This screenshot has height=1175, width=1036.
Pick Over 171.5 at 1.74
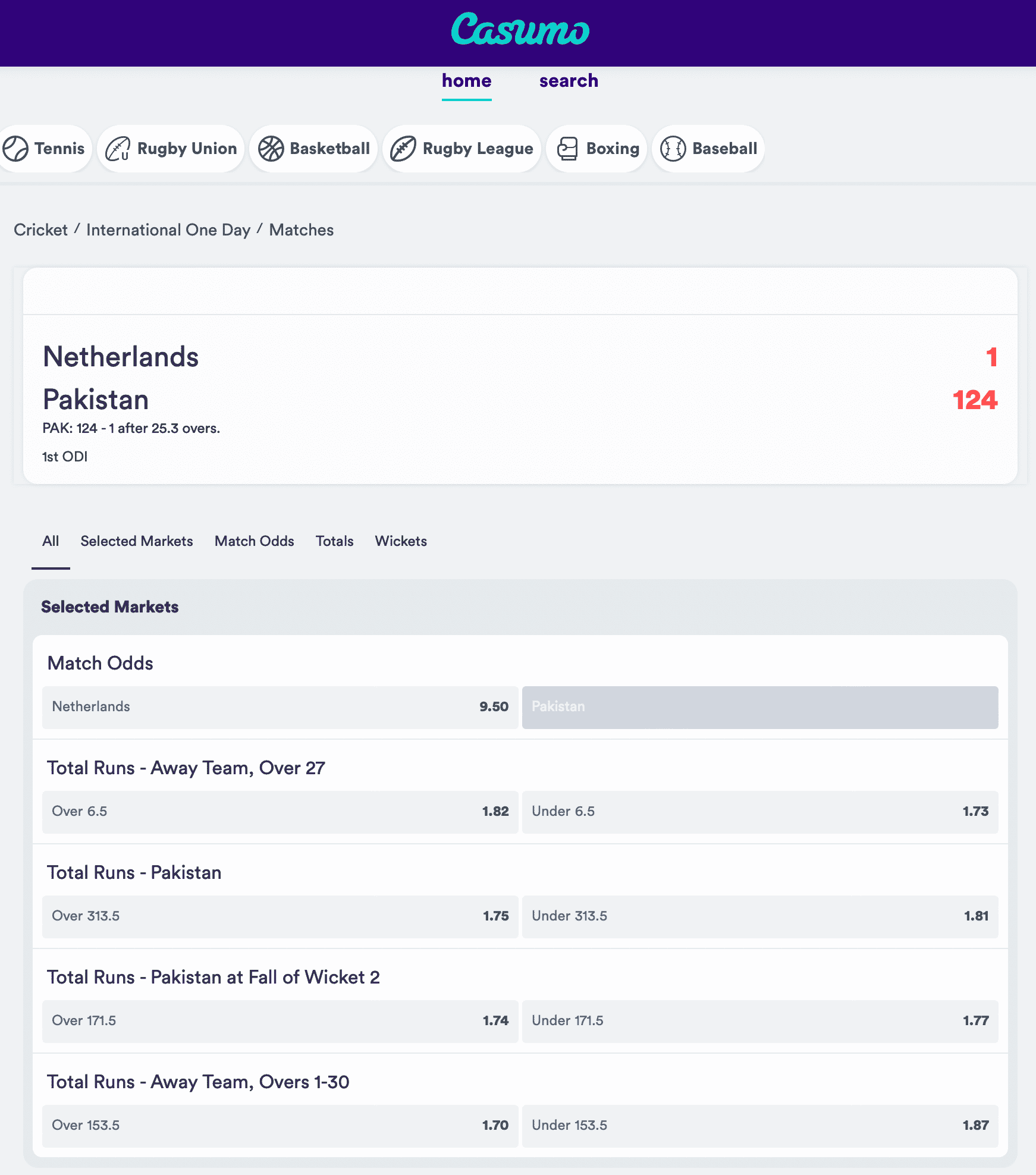(x=280, y=1021)
